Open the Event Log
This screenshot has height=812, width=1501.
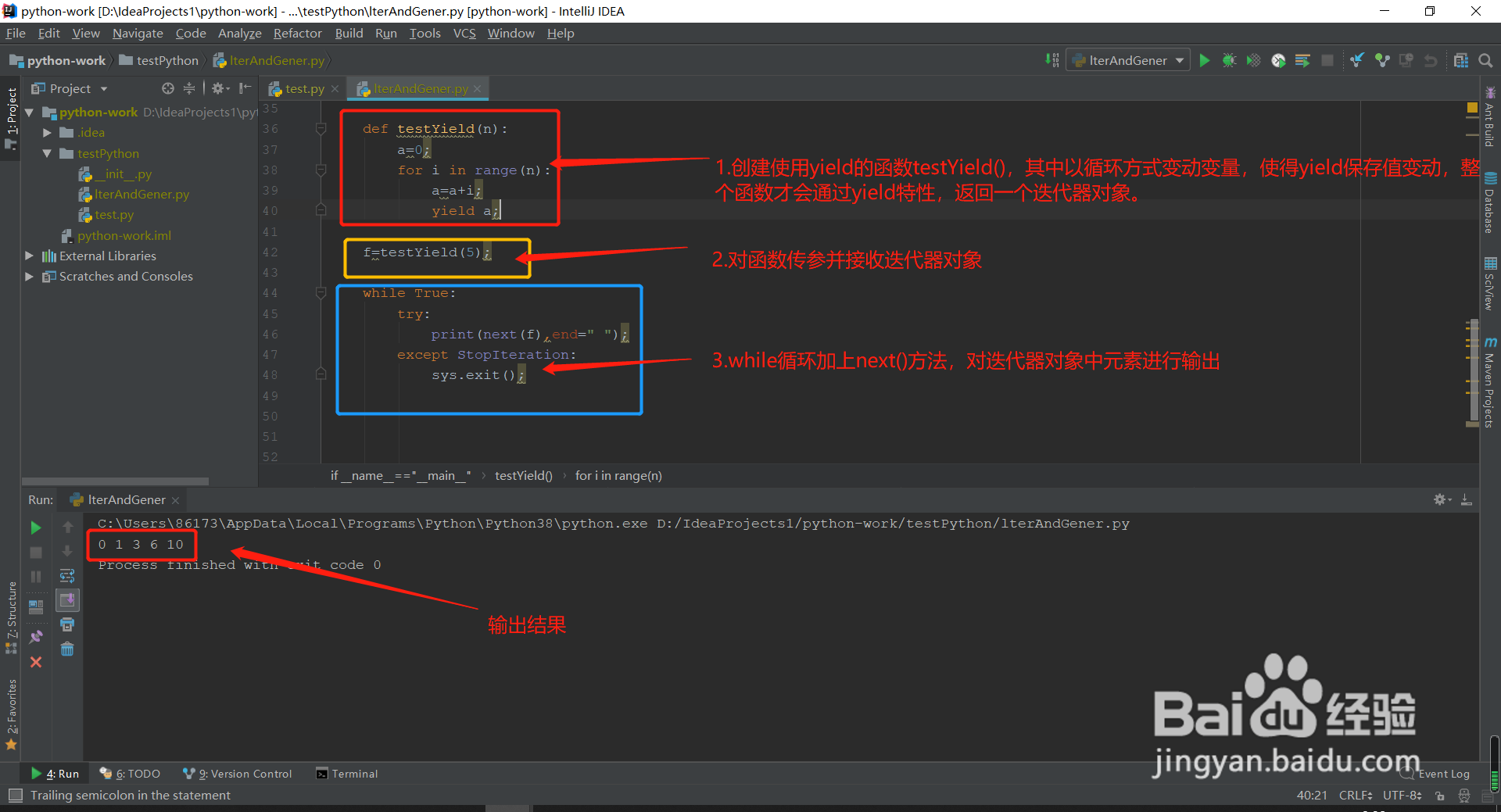click(x=1435, y=774)
